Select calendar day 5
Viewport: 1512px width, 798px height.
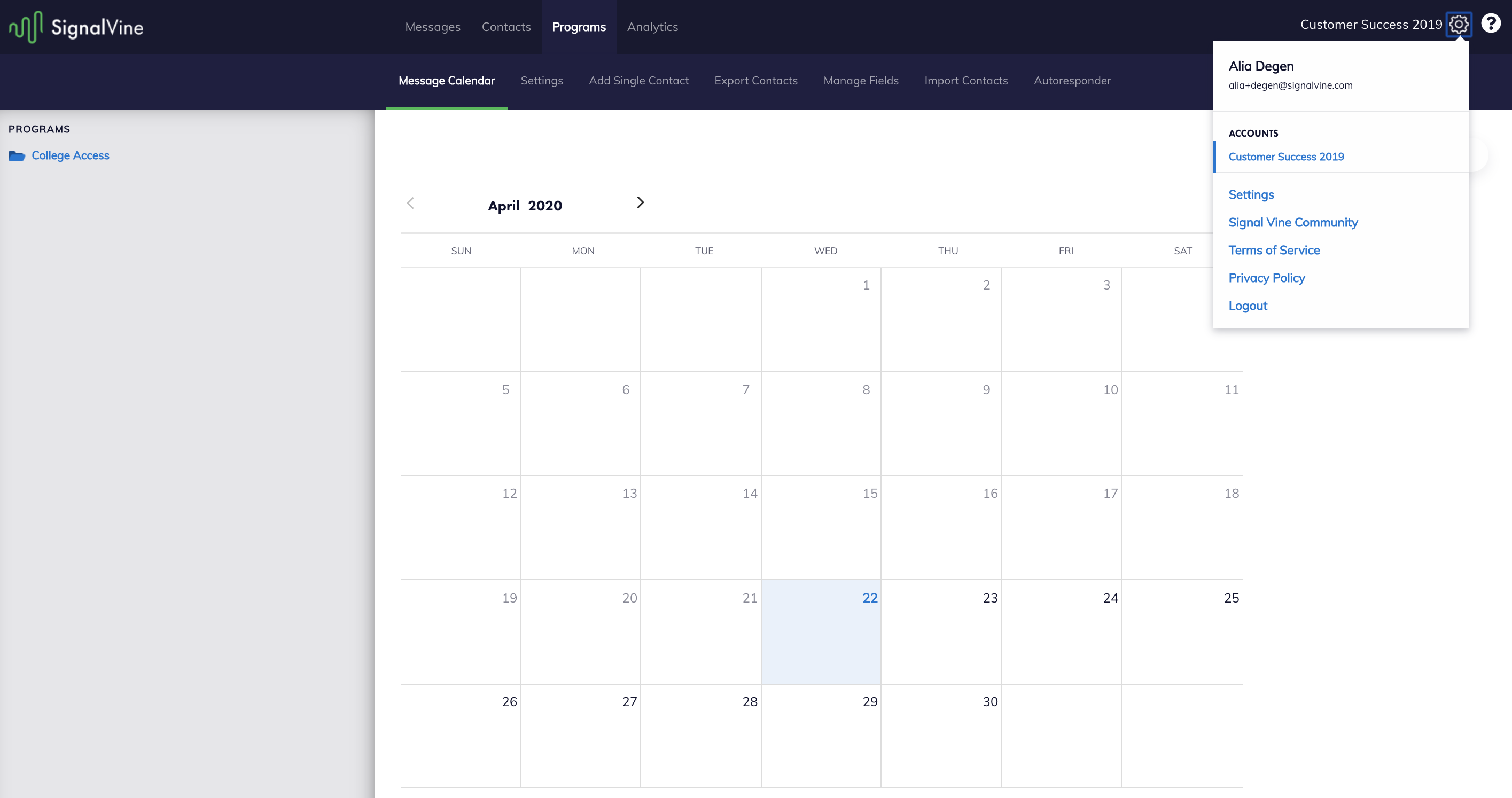(x=461, y=424)
